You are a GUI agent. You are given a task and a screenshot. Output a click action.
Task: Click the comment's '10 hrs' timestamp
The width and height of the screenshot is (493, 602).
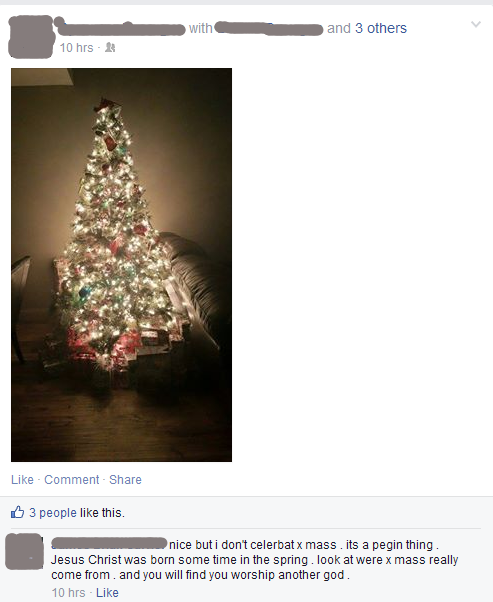(x=68, y=592)
